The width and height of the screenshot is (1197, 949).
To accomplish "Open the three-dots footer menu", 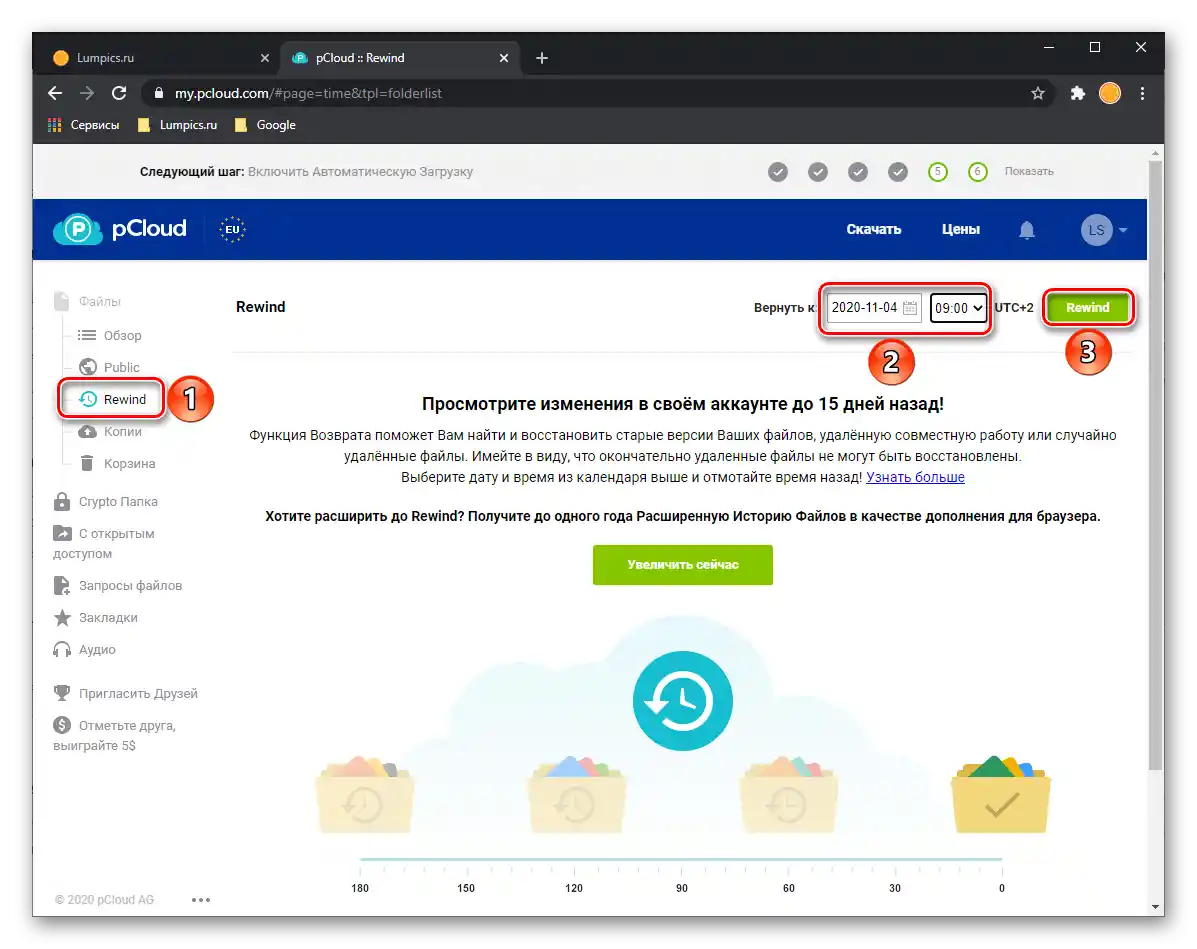I will pos(201,900).
